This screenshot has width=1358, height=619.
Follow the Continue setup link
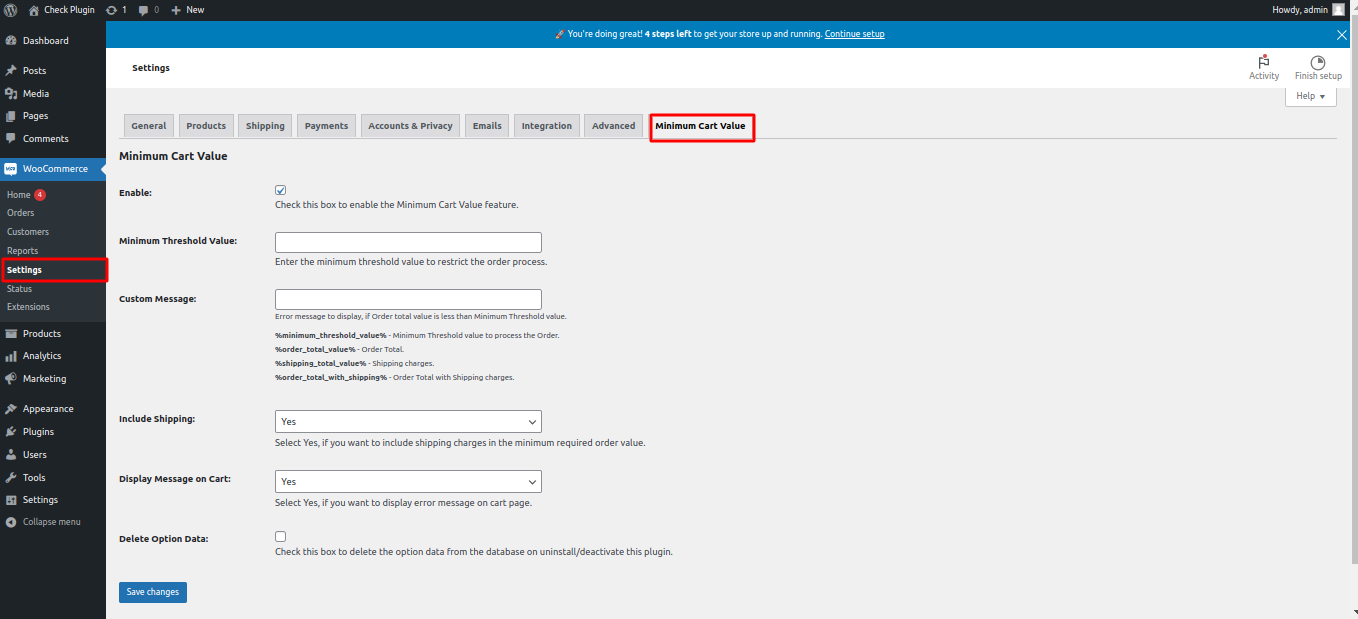pyautogui.click(x=854, y=34)
